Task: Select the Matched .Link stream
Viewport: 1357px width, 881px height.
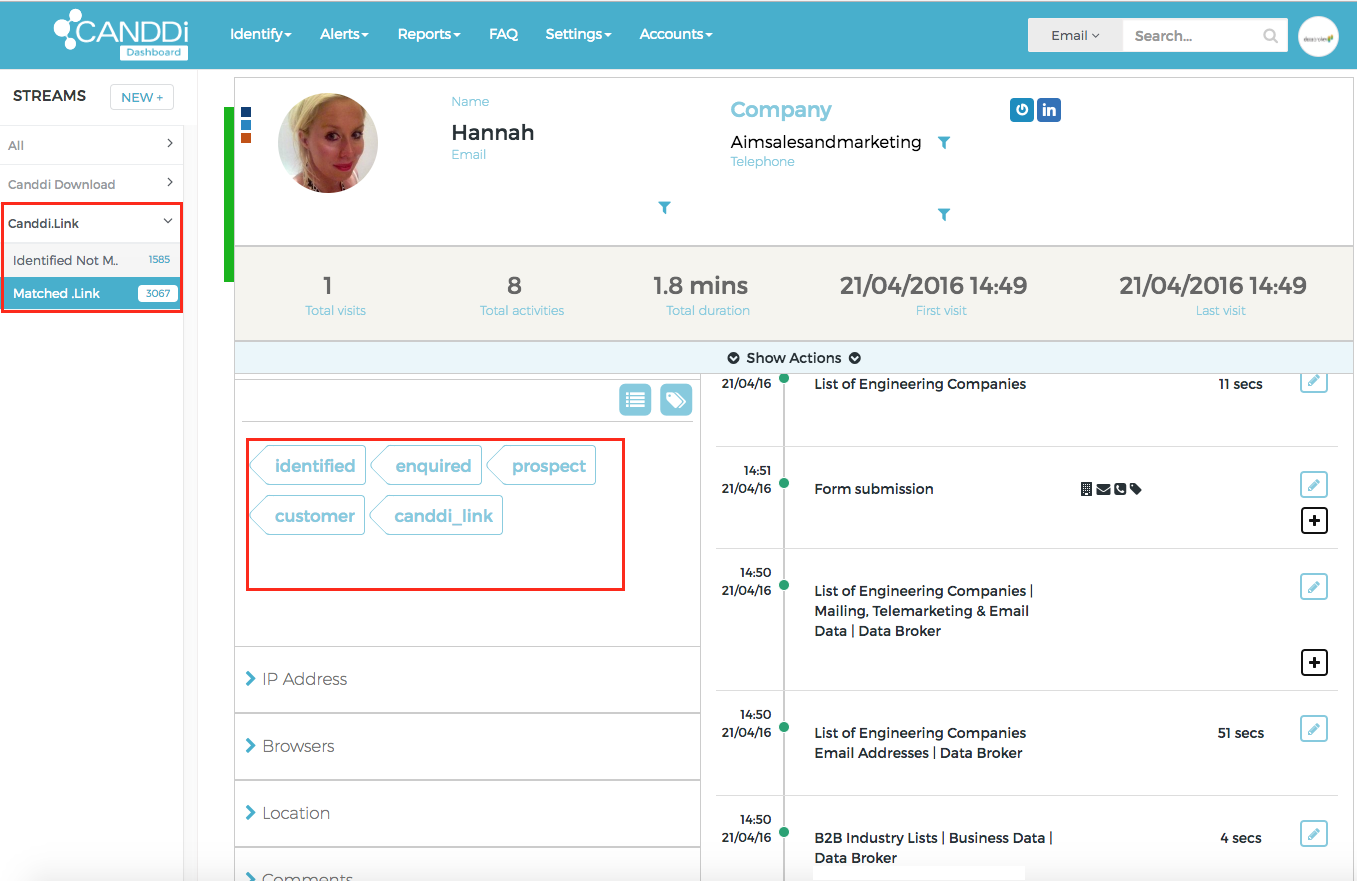Action: tap(91, 294)
